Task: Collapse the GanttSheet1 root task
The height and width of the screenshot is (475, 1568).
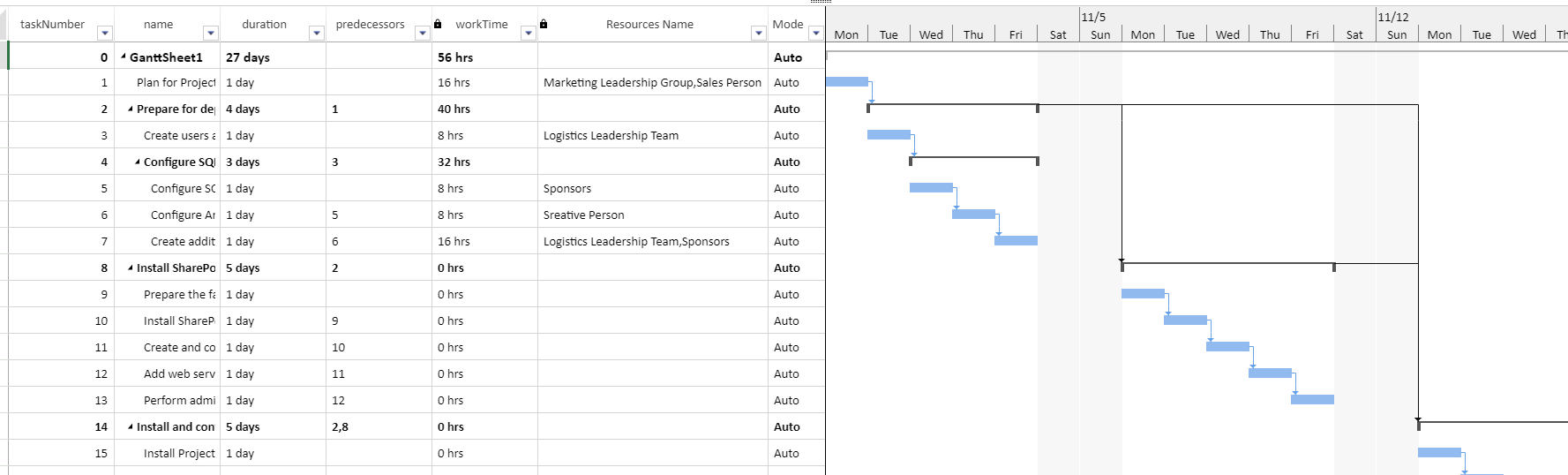Action: (x=124, y=57)
